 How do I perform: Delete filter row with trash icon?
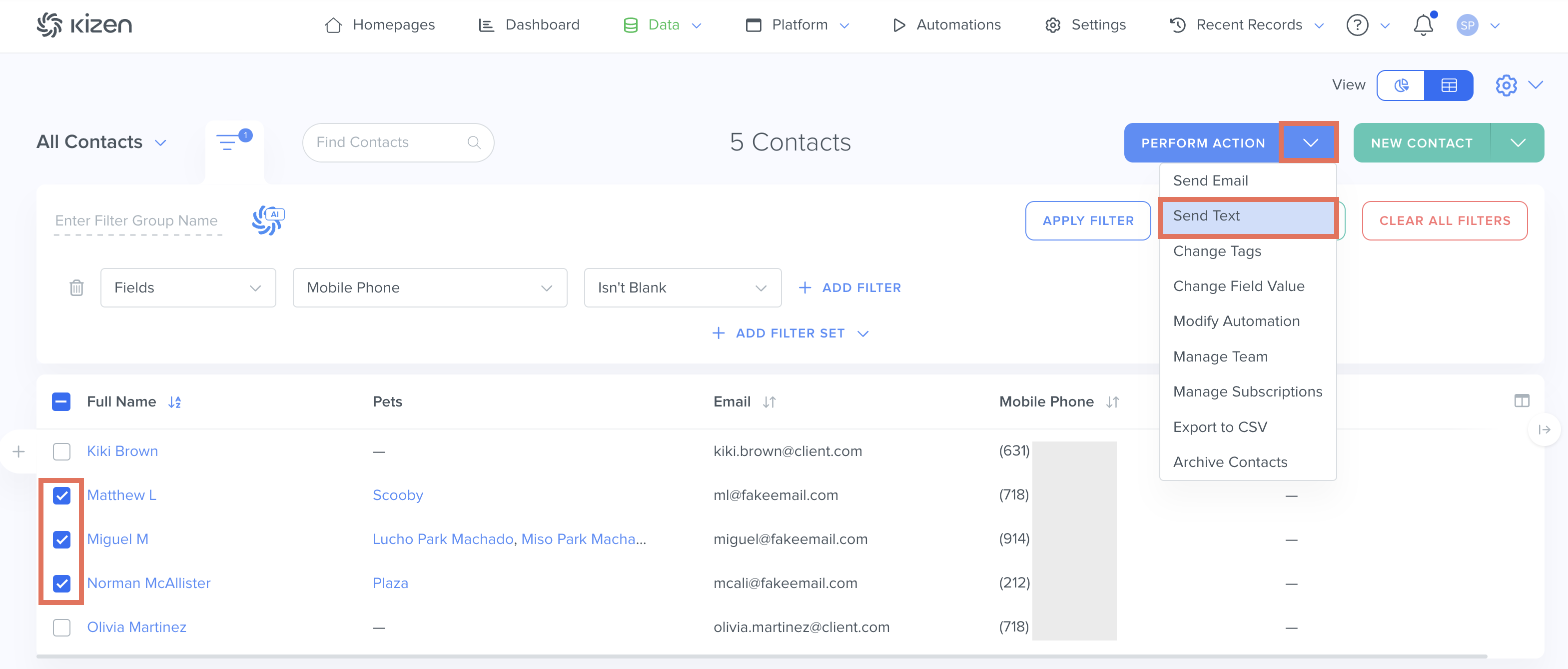76,287
